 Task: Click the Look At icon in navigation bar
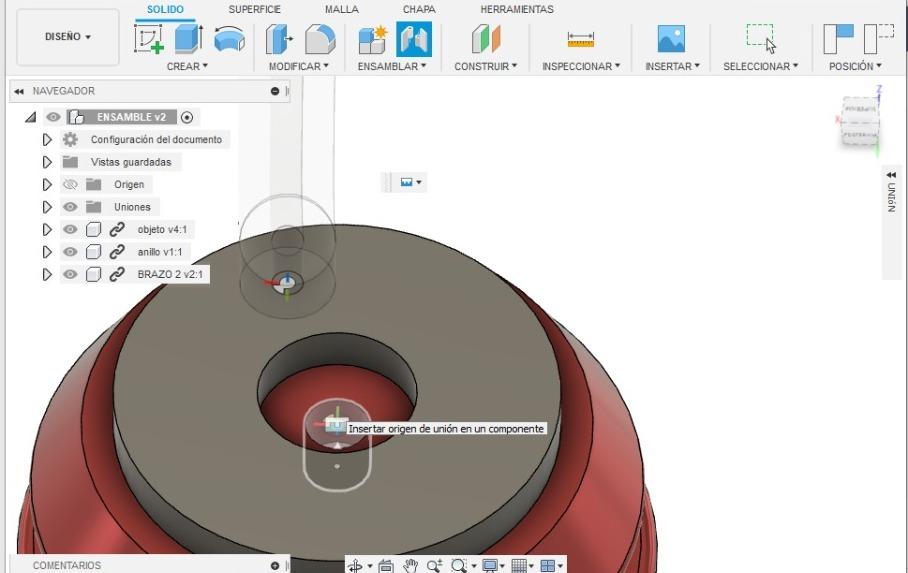386,565
